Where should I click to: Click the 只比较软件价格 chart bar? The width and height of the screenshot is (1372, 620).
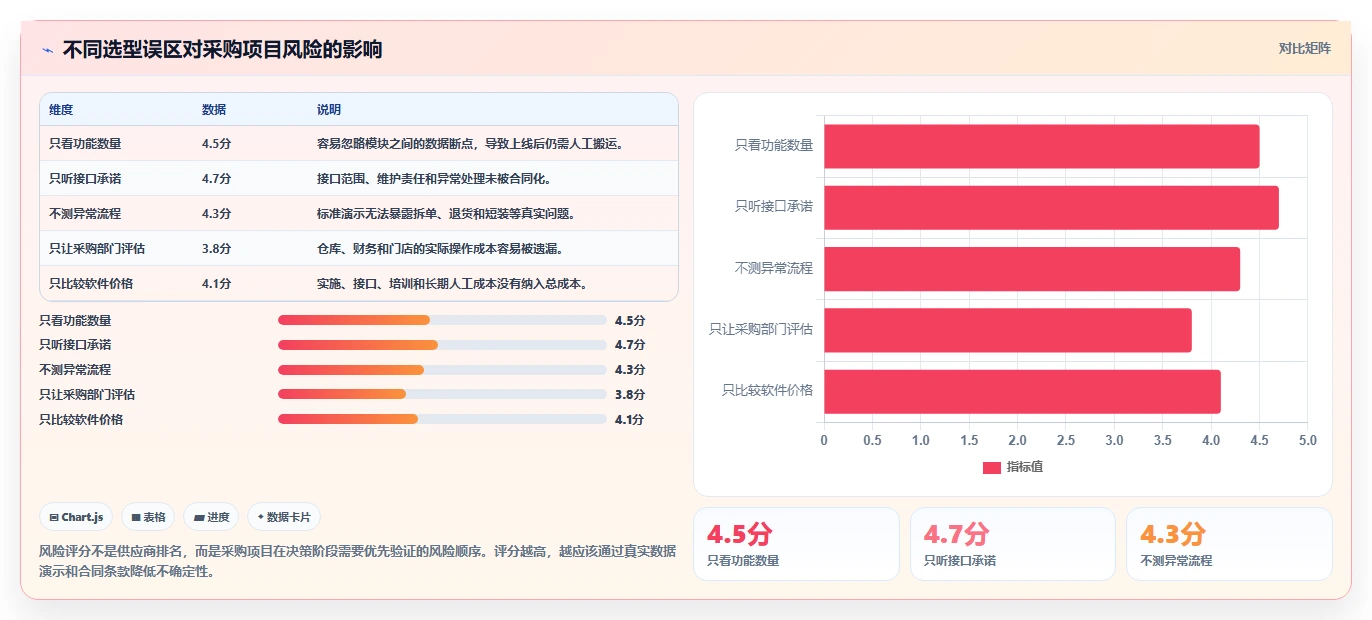tap(1022, 391)
